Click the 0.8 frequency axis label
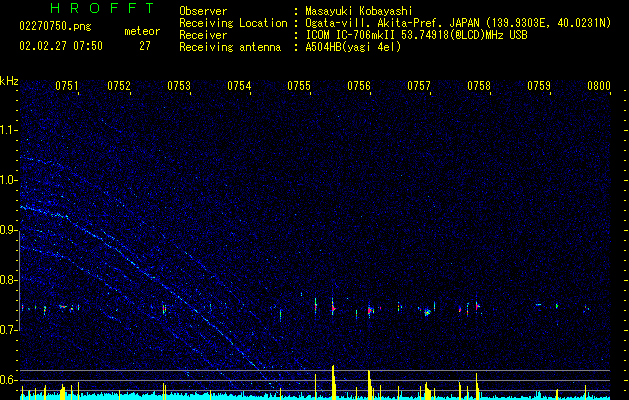The image size is (629, 400). tap(9, 280)
